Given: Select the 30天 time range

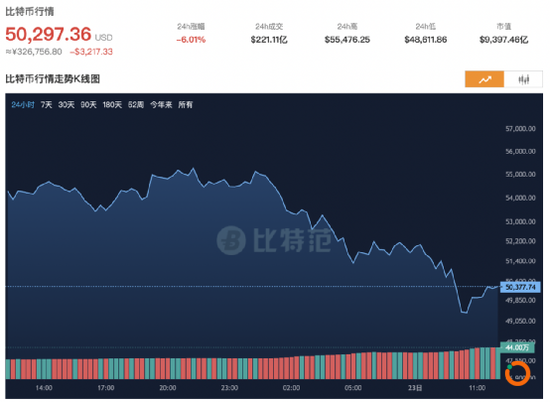Looking at the screenshot, I should point(66,105).
